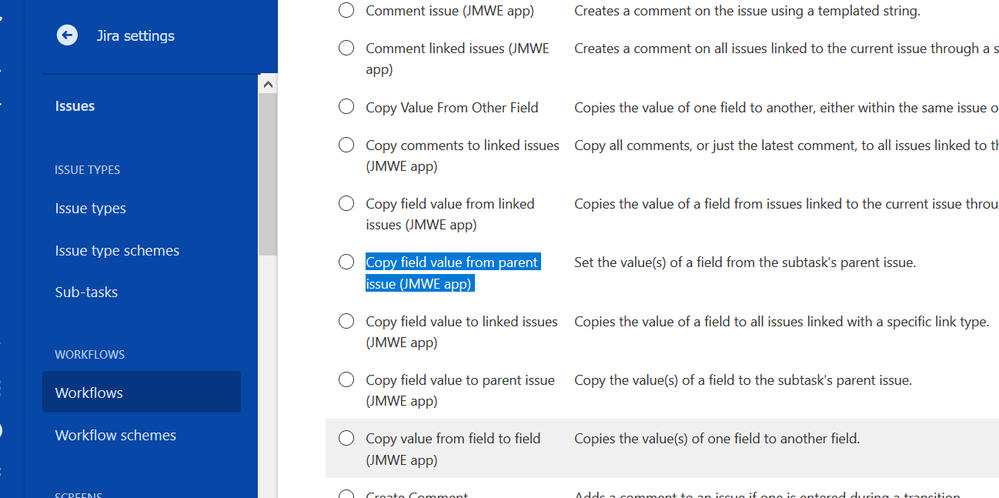Click the 'Copy field value to parent issue' label
This screenshot has width=999, height=498.
coord(460,390)
